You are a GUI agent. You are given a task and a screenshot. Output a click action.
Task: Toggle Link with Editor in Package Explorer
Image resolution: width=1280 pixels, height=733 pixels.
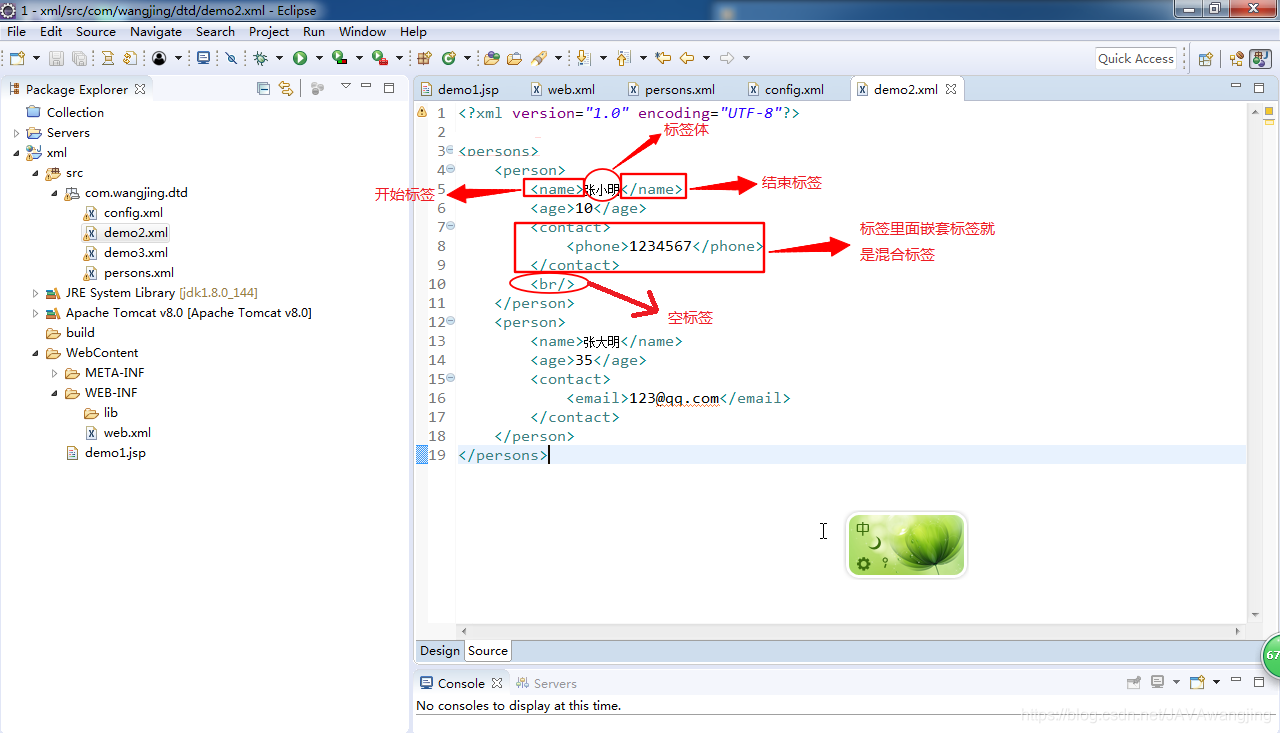click(x=286, y=88)
